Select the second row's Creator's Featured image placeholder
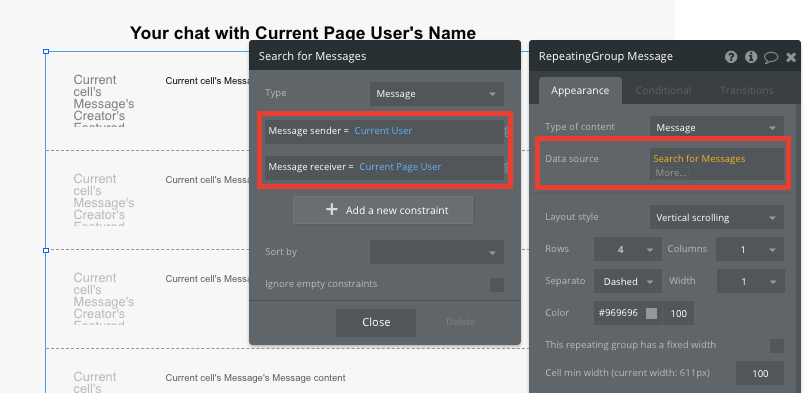808x393 pixels. (104, 199)
